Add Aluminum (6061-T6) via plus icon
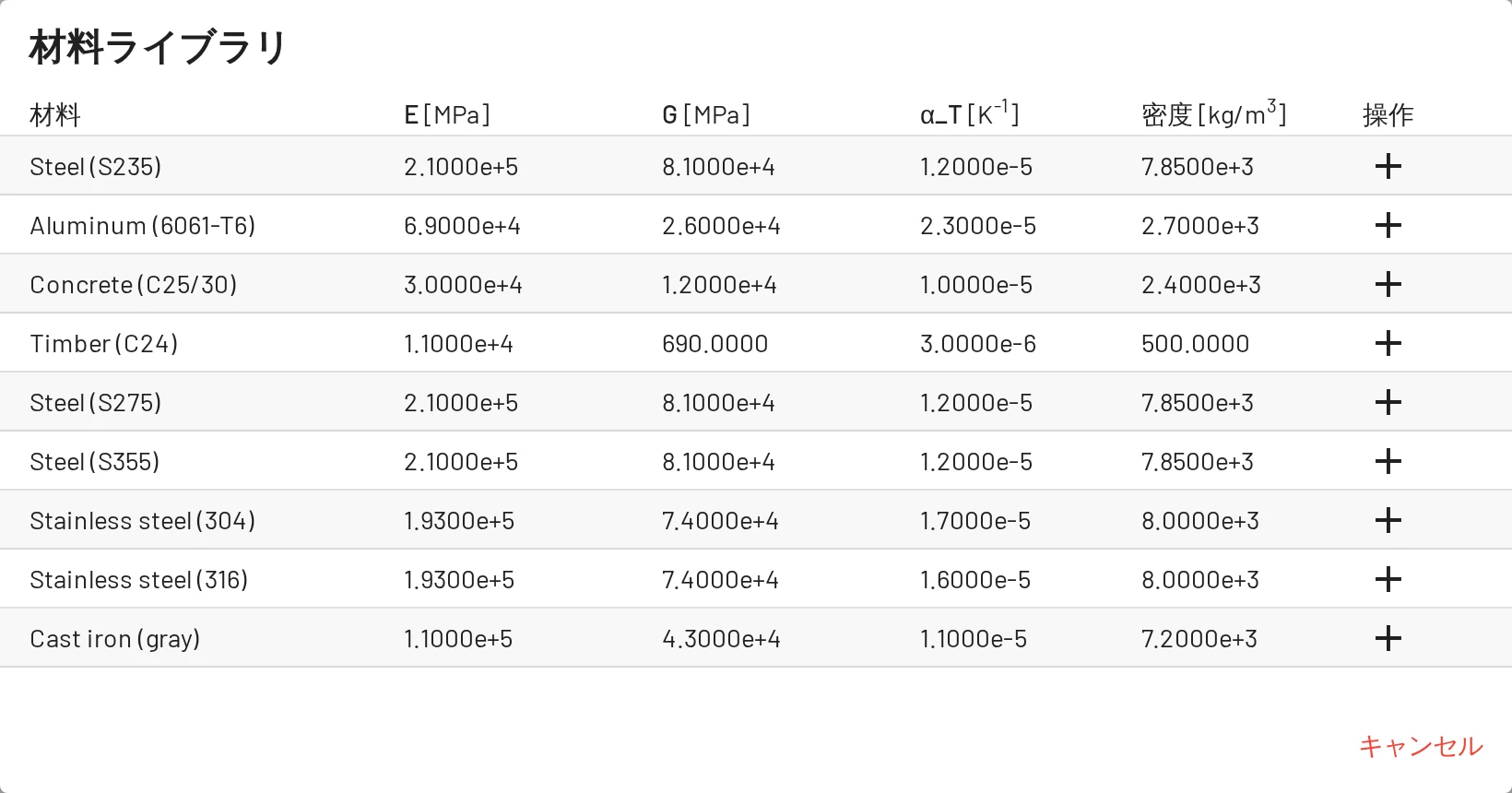Screen dimensions: 1512x793 point(1388,225)
